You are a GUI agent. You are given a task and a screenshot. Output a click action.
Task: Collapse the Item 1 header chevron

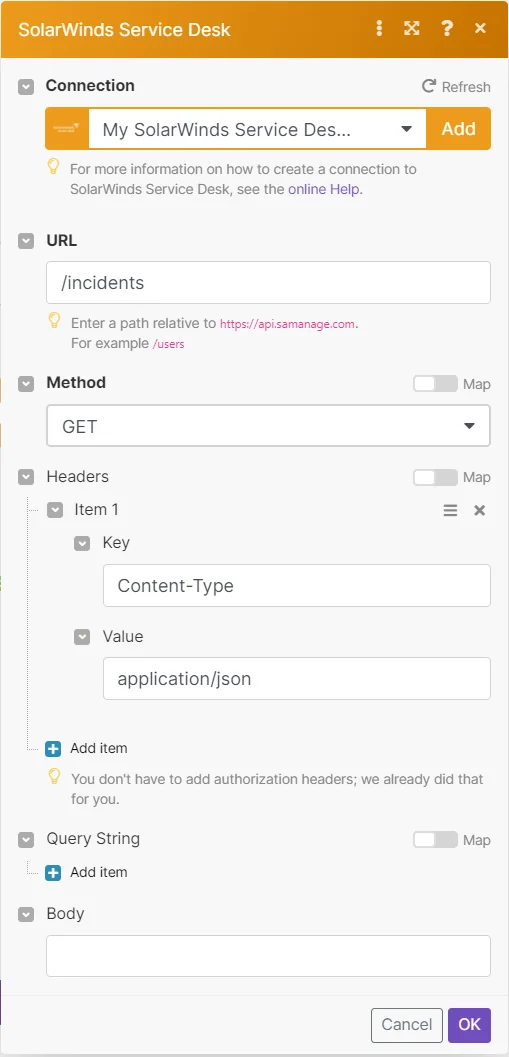55,510
